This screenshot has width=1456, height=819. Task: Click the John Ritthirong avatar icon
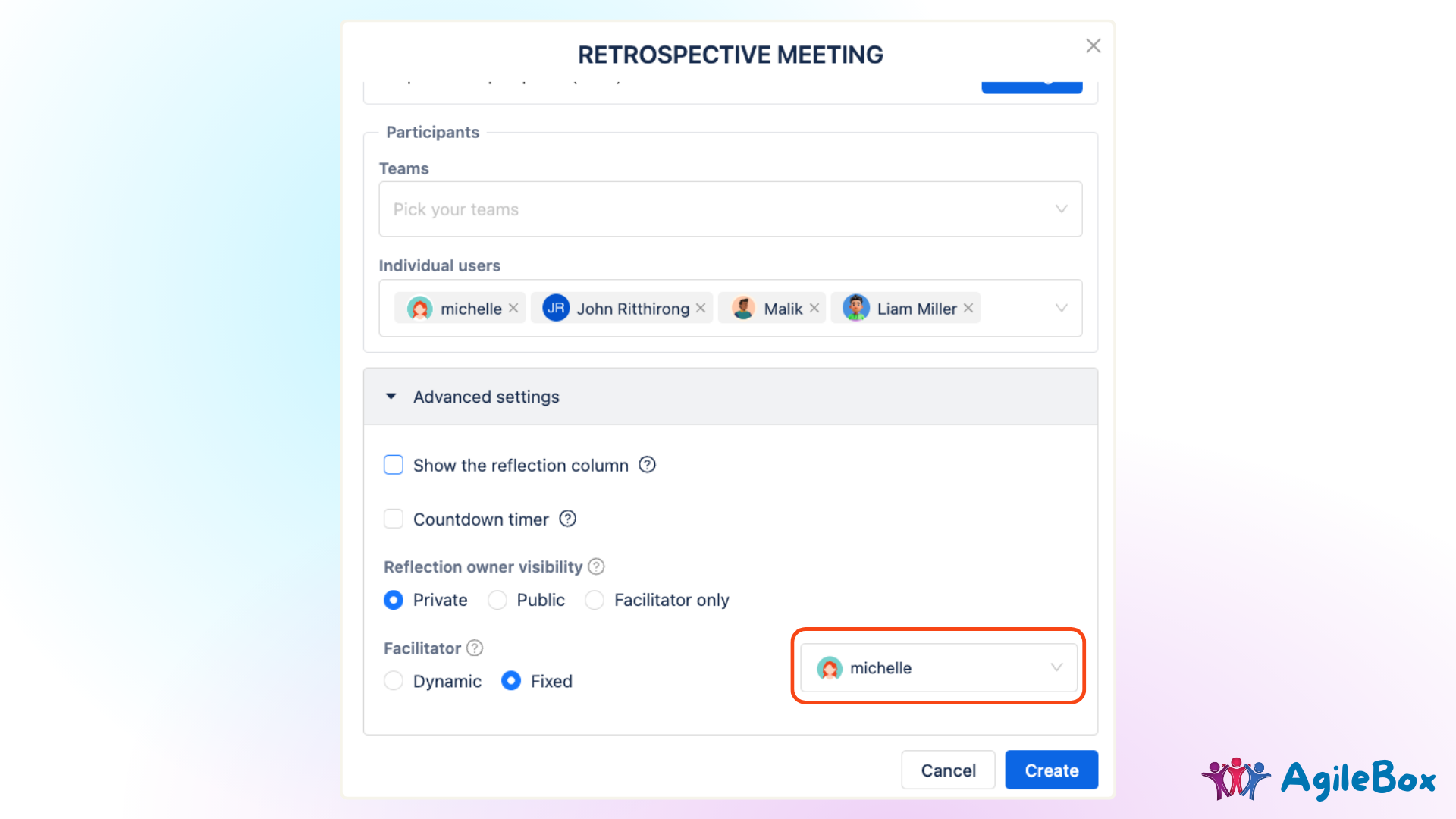pyautogui.click(x=555, y=308)
